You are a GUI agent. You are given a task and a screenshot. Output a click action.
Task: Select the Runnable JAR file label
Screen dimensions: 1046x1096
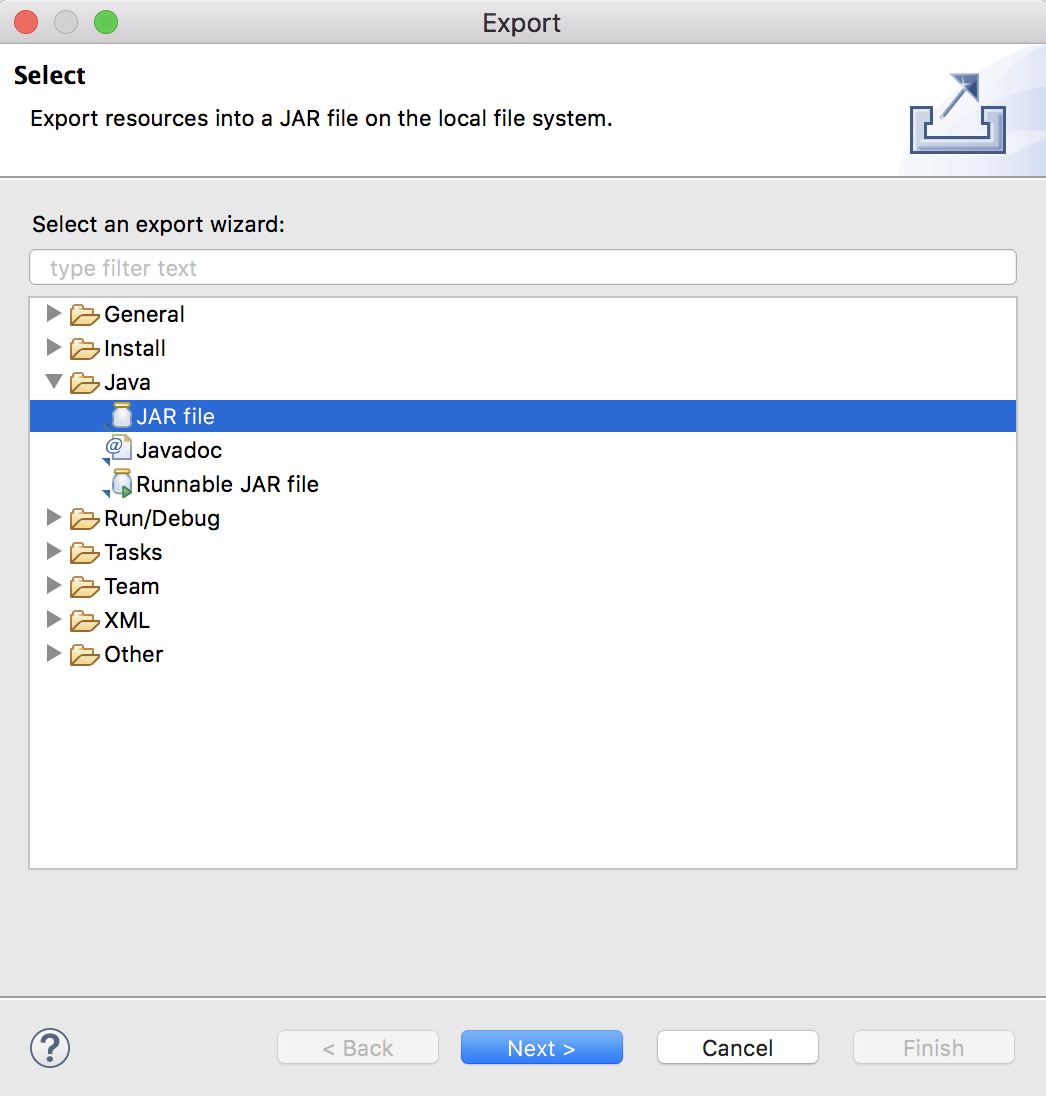coord(227,484)
